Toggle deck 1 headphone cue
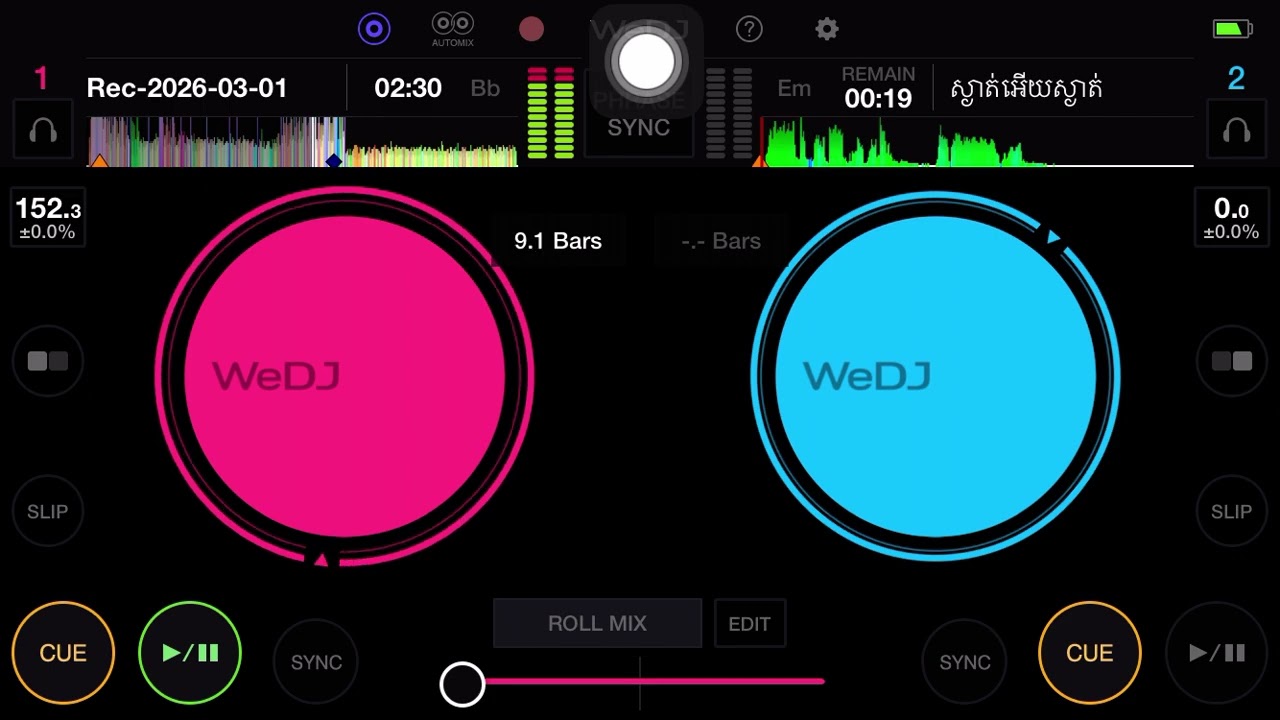Viewport: 1280px width, 720px height. (43, 130)
